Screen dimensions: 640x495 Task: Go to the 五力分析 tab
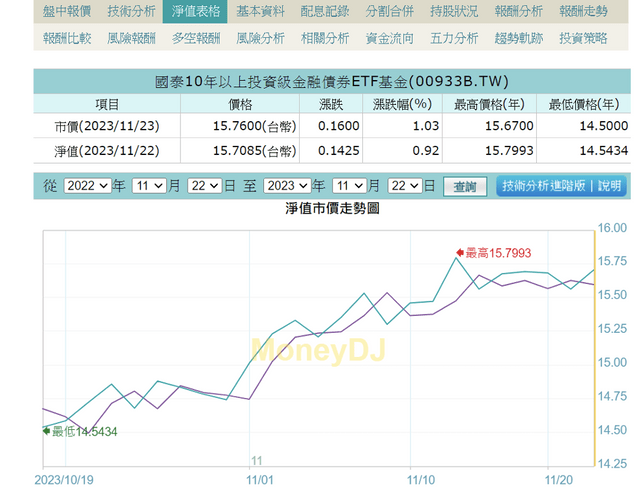pyautogui.click(x=453, y=38)
